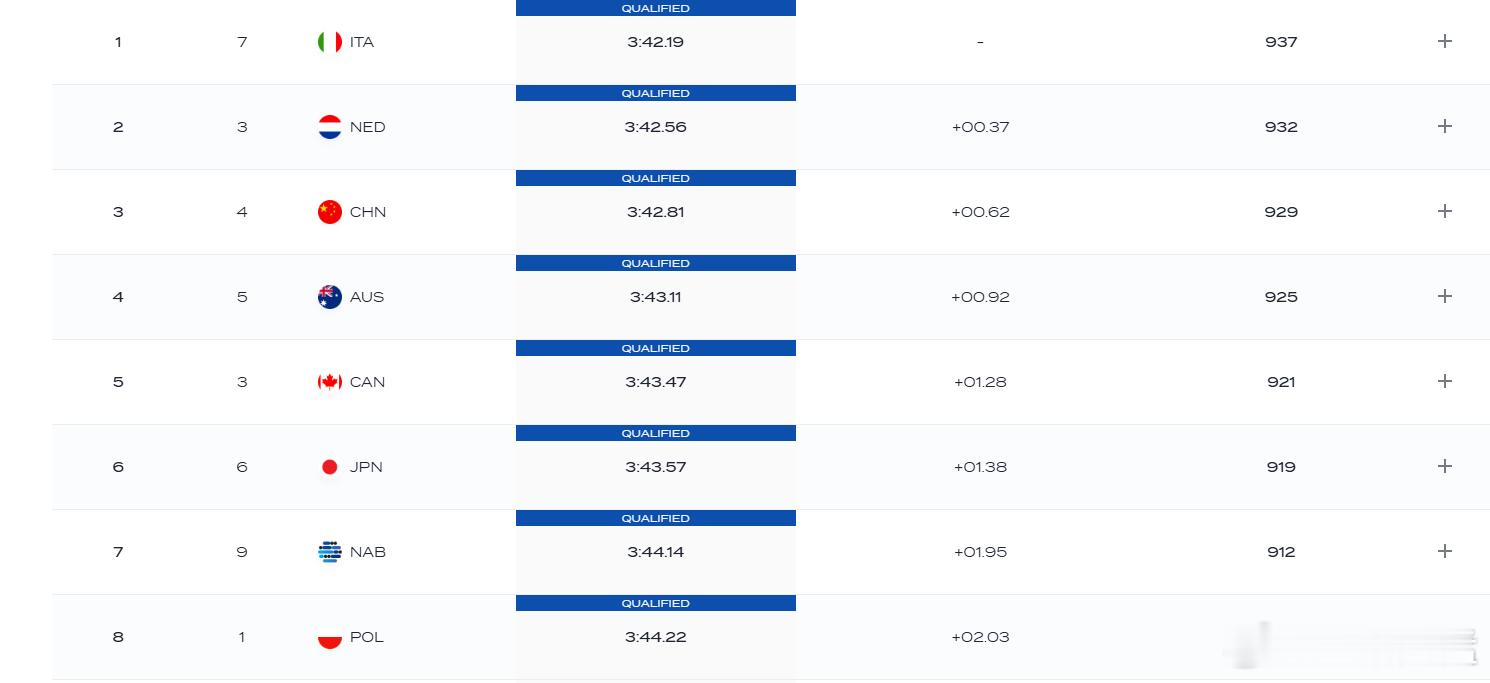Image resolution: width=1490 pixels, height=683 pixels.
Task: Click the Poland flag icon
Action: point(329,637)
